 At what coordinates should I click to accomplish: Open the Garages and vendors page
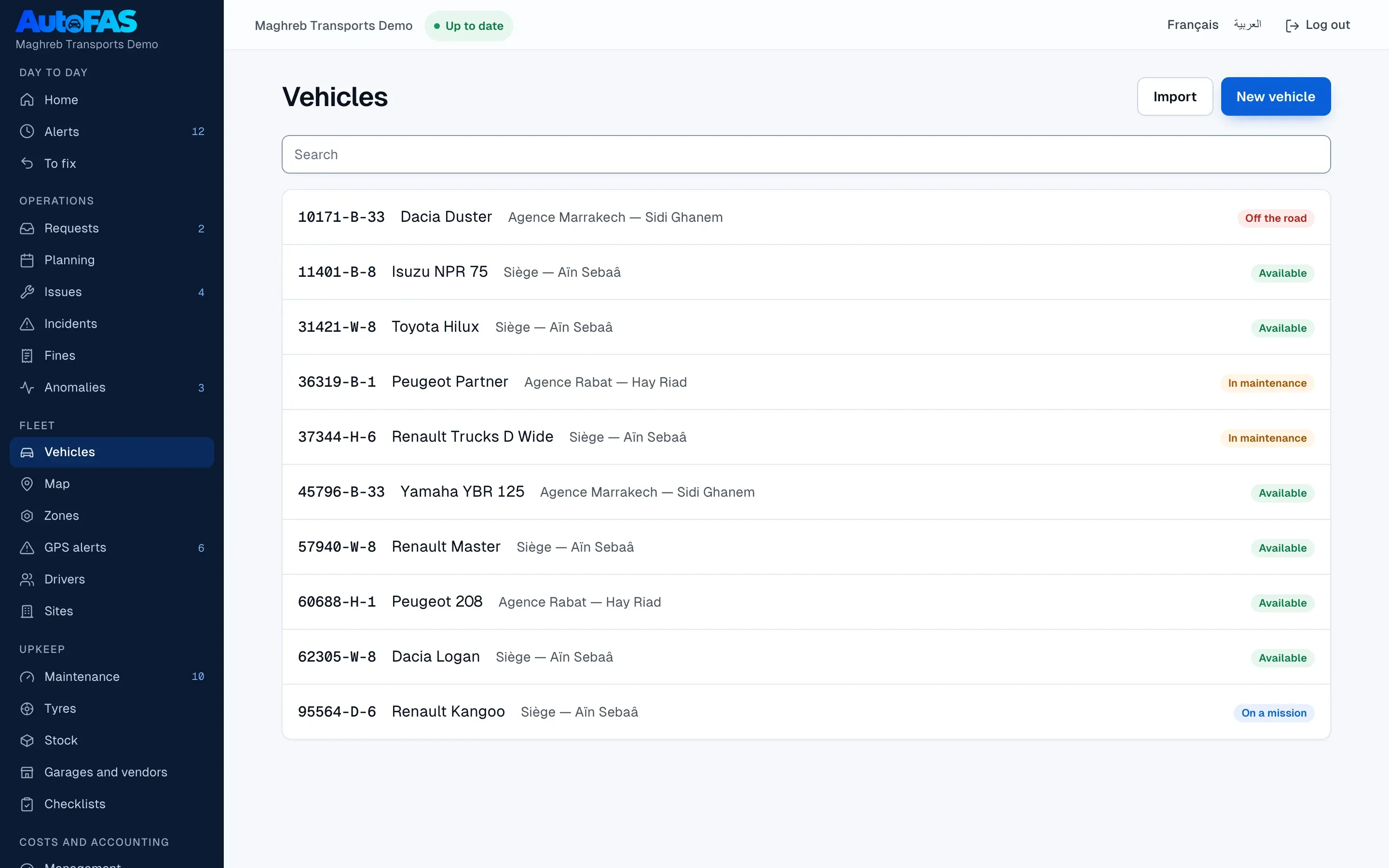coord(112,772)
